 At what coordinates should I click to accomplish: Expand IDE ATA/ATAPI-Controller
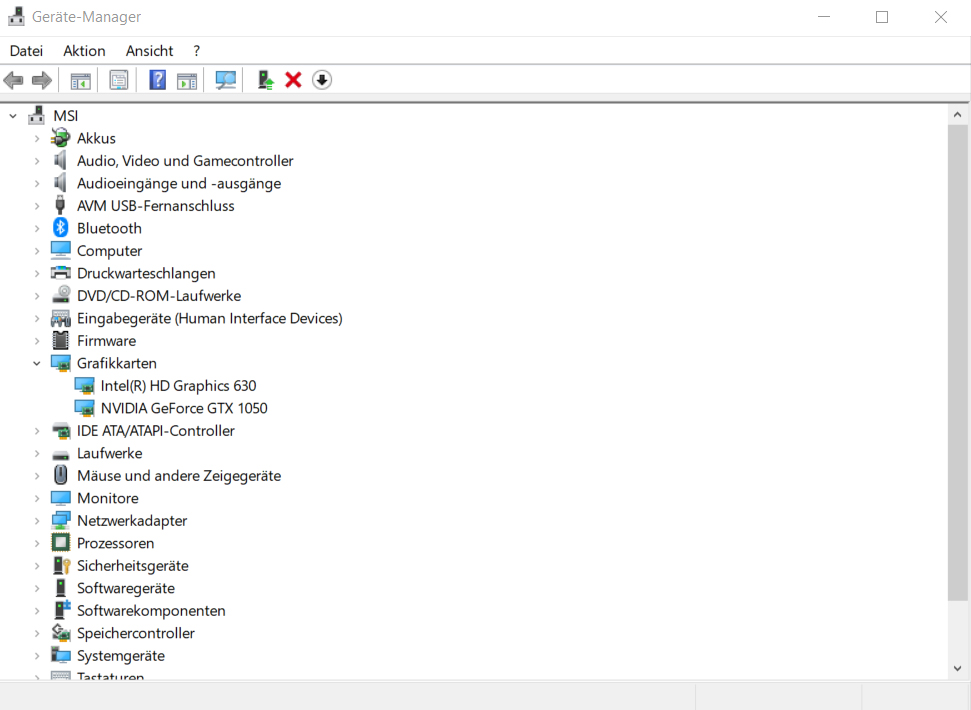click(x=37, y=431)
